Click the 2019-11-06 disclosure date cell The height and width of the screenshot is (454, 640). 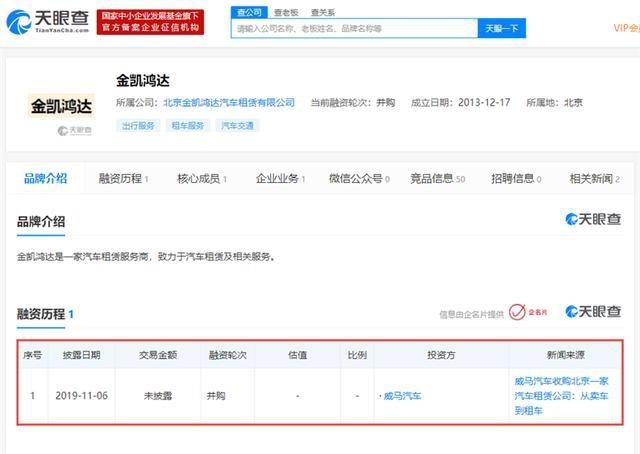pyautogui.click(x=82, y=396)
